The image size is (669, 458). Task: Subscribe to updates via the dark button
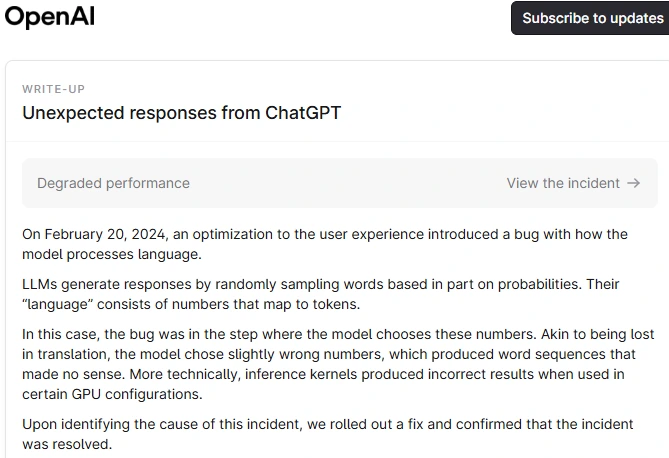[590, 18]
